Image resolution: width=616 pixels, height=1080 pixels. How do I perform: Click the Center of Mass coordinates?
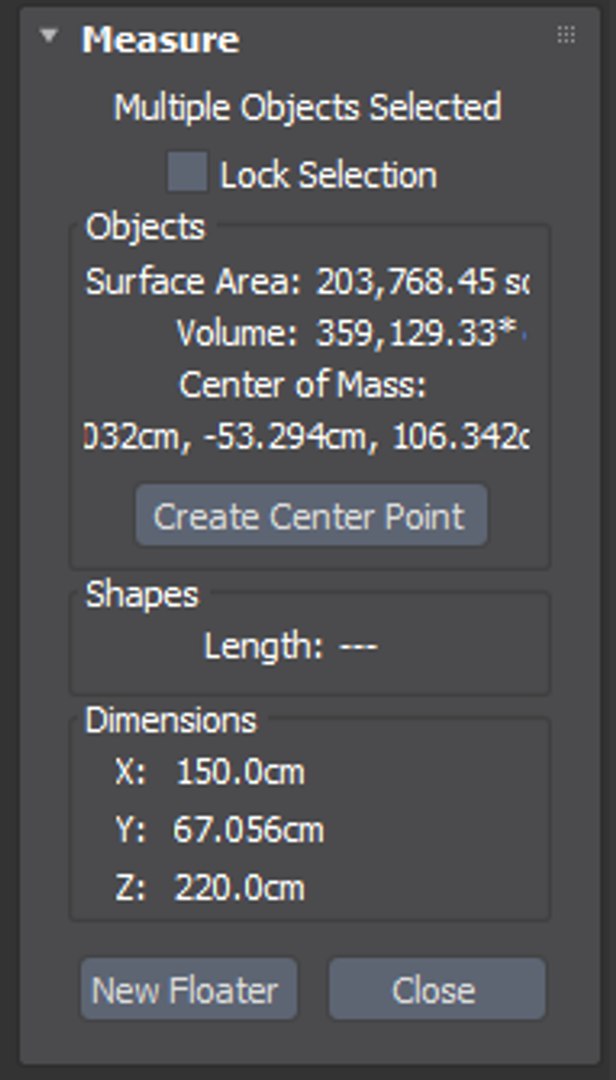coord(307,436)
